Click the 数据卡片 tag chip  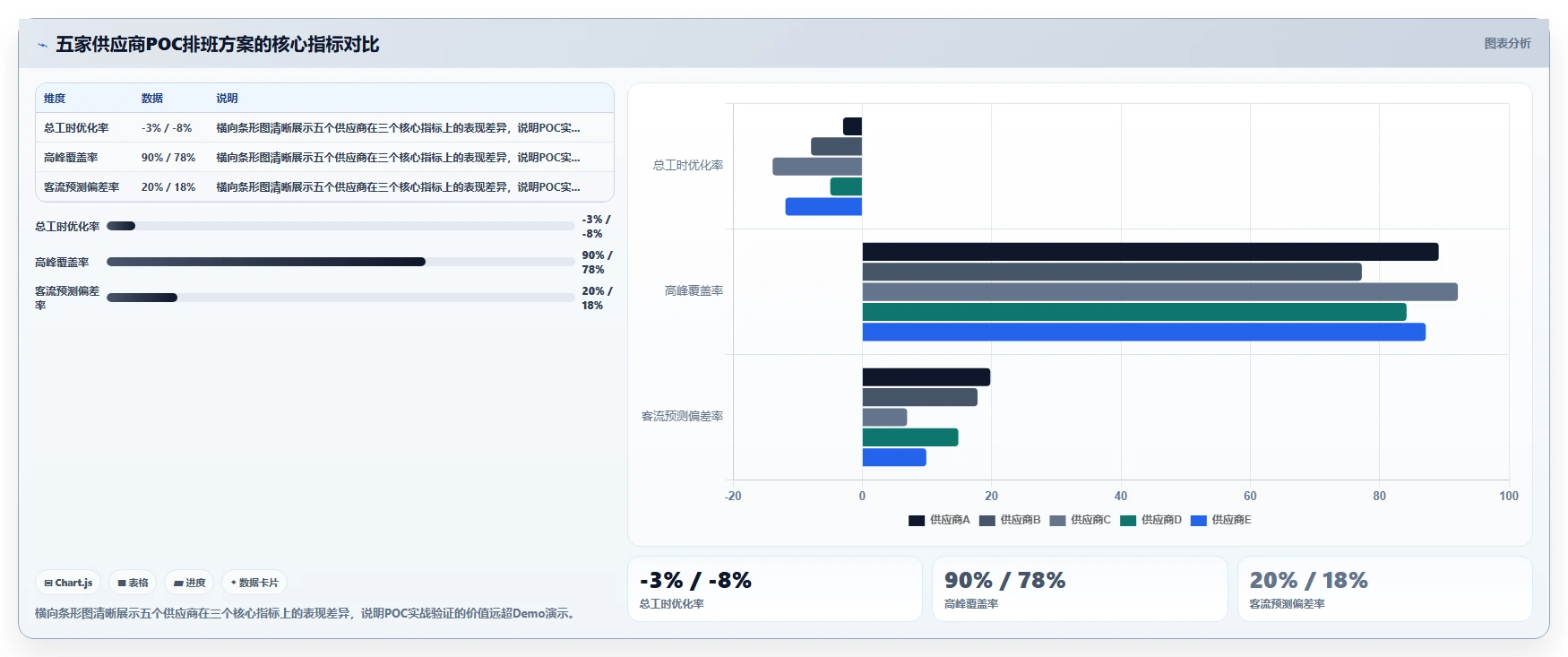[x=254, y=583]
